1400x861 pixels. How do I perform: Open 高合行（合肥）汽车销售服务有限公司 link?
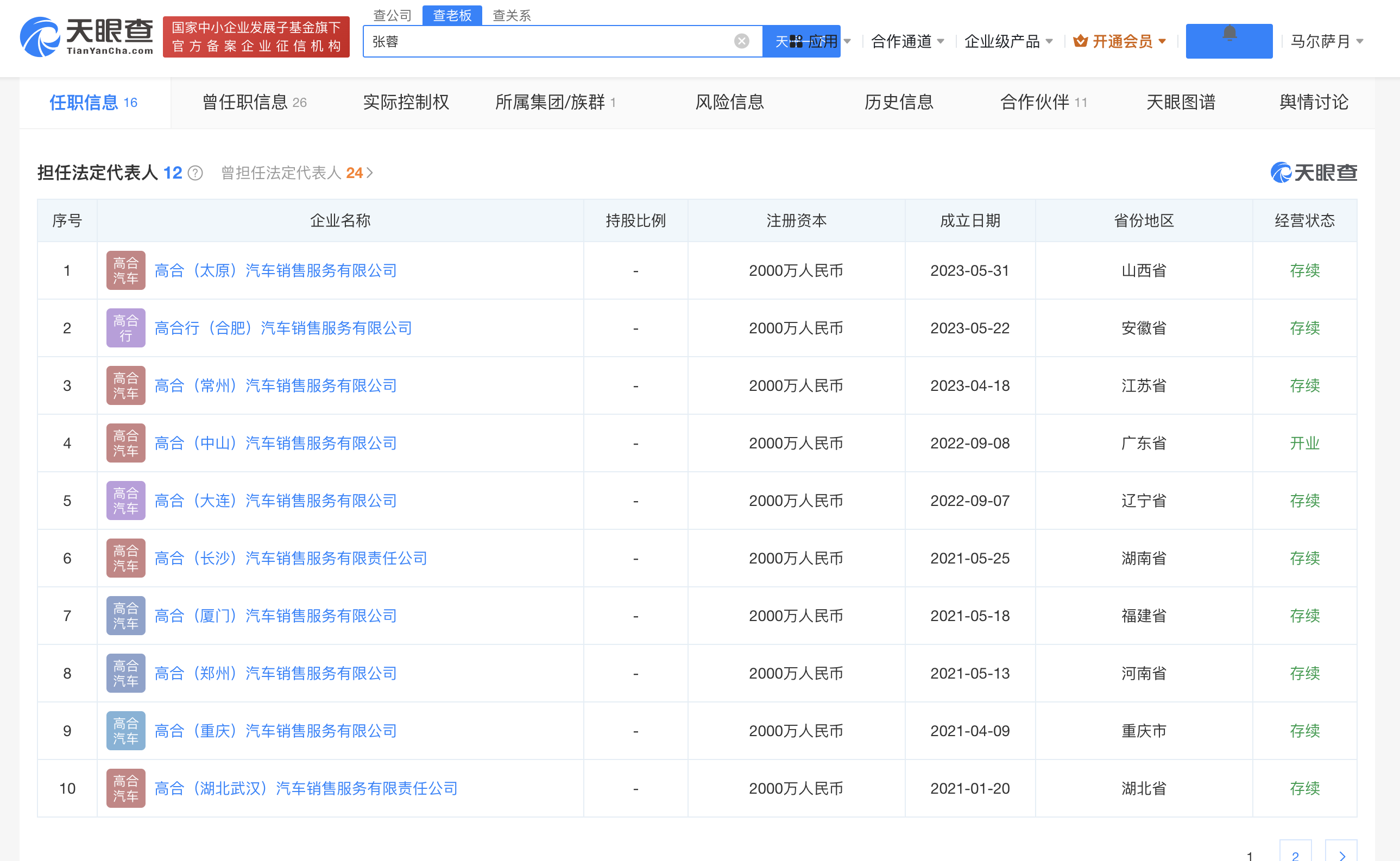click(283, 328)
